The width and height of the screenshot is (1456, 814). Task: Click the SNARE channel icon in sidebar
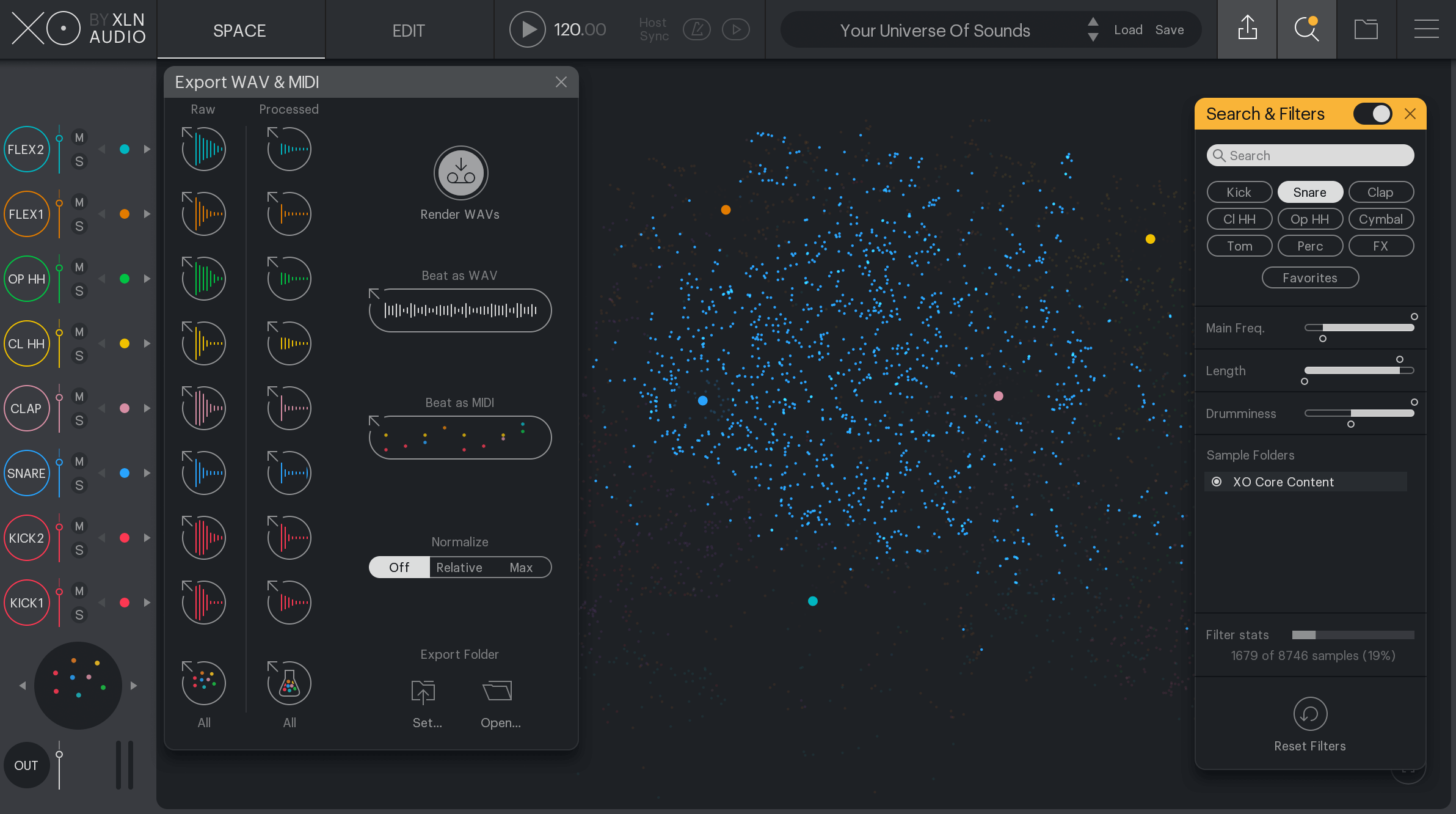pos(27,472)
